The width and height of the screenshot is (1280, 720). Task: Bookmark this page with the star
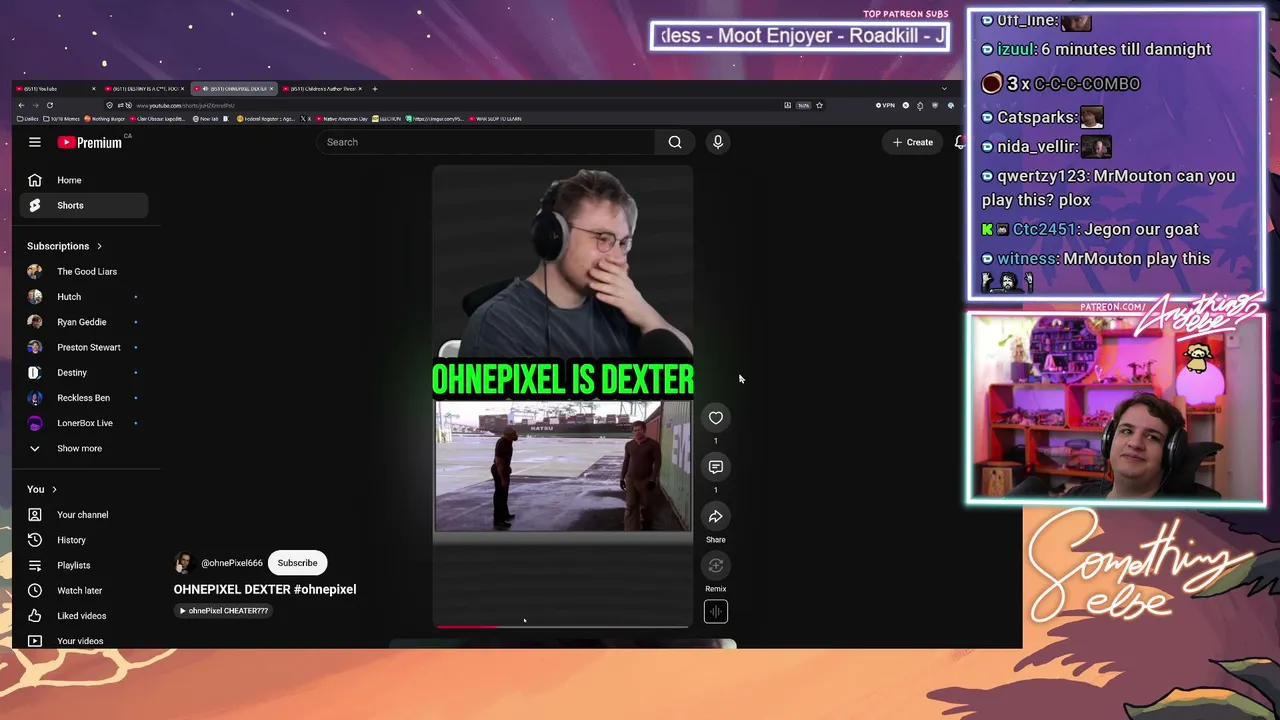(x=819, y=105)
